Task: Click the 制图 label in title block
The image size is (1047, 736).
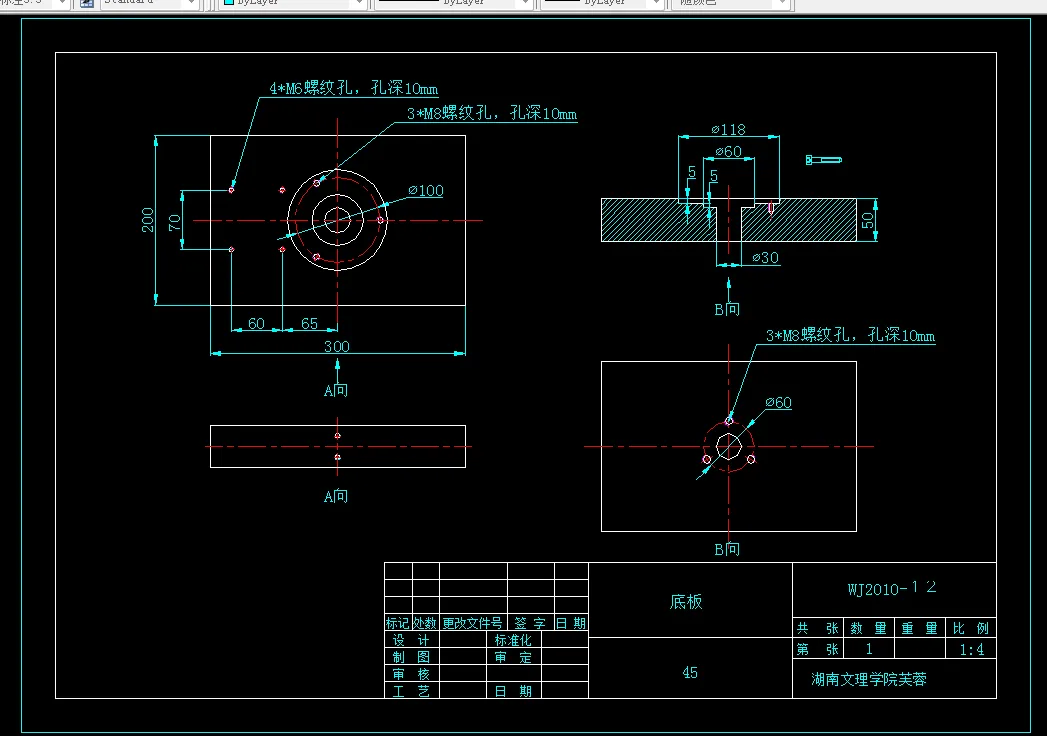Action: click(411, 657)
